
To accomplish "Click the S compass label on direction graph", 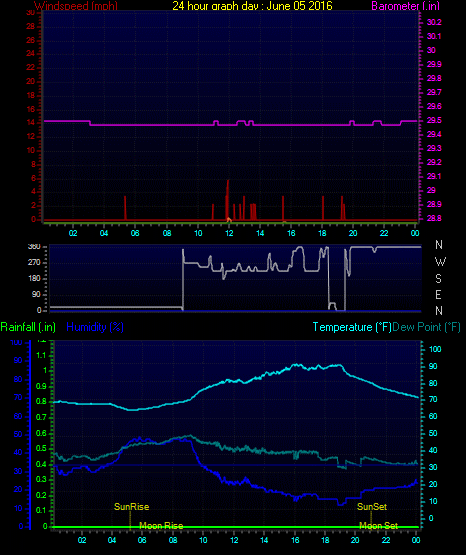I will [x=438, y=279].
